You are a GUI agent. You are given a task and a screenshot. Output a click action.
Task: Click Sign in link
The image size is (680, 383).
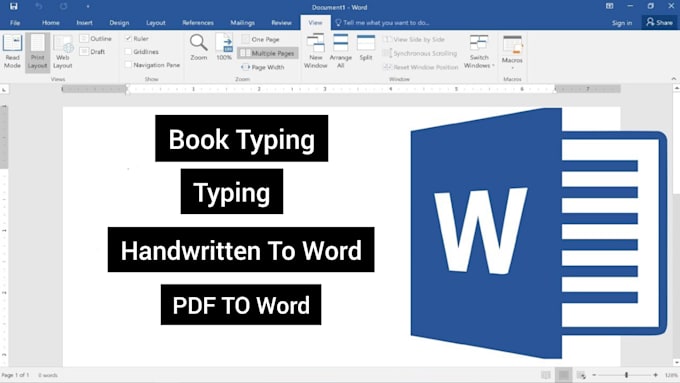point(622,23)
